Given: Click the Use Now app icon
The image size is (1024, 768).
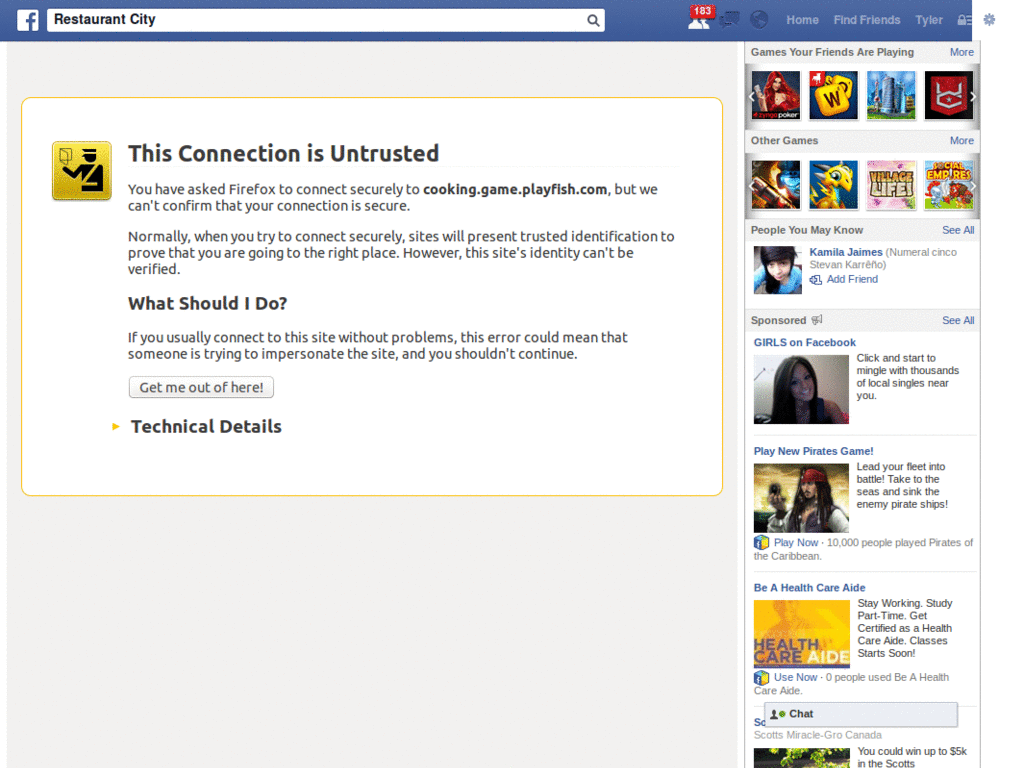Looking at the screenshot, I should click(761, 677).
